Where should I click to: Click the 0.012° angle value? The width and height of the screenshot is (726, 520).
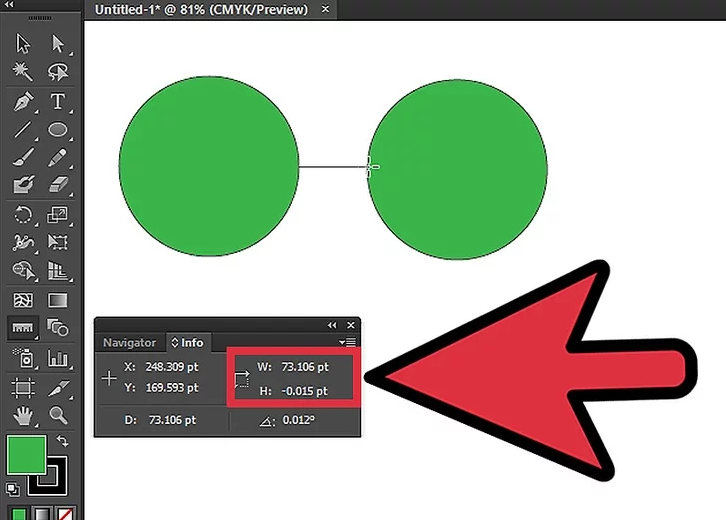299,420
